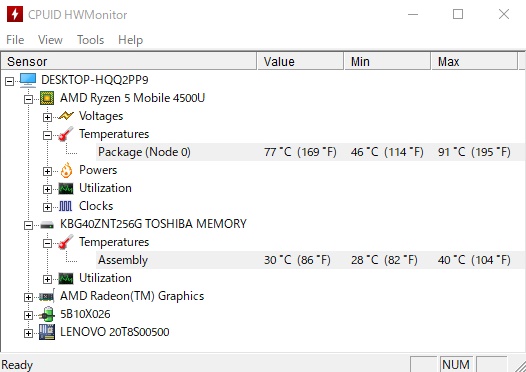Click the DESKTOP-HQQ2PP9 computer monitor icon

coord(28,81)
